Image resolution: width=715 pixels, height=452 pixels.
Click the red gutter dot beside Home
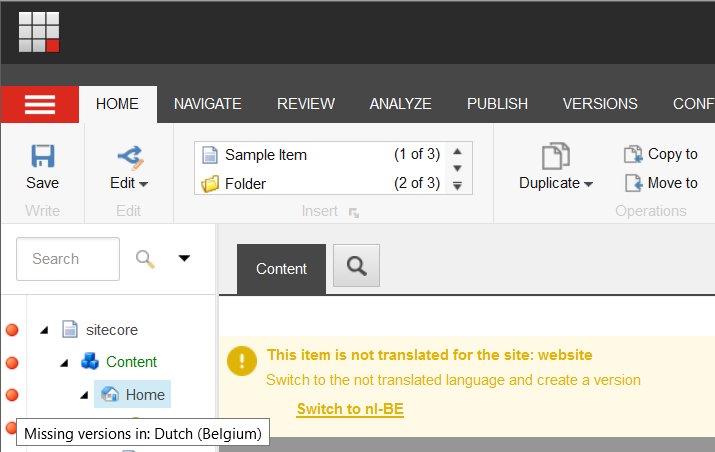coord(12,395)
